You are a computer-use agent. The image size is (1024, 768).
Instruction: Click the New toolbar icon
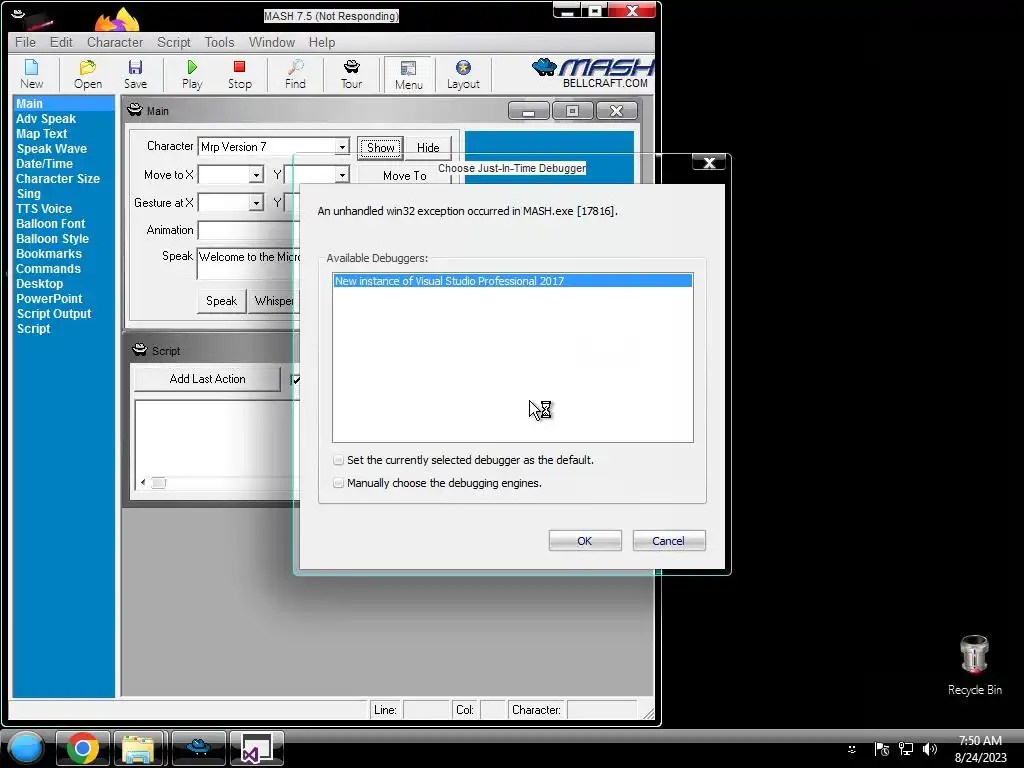(31, 74)
